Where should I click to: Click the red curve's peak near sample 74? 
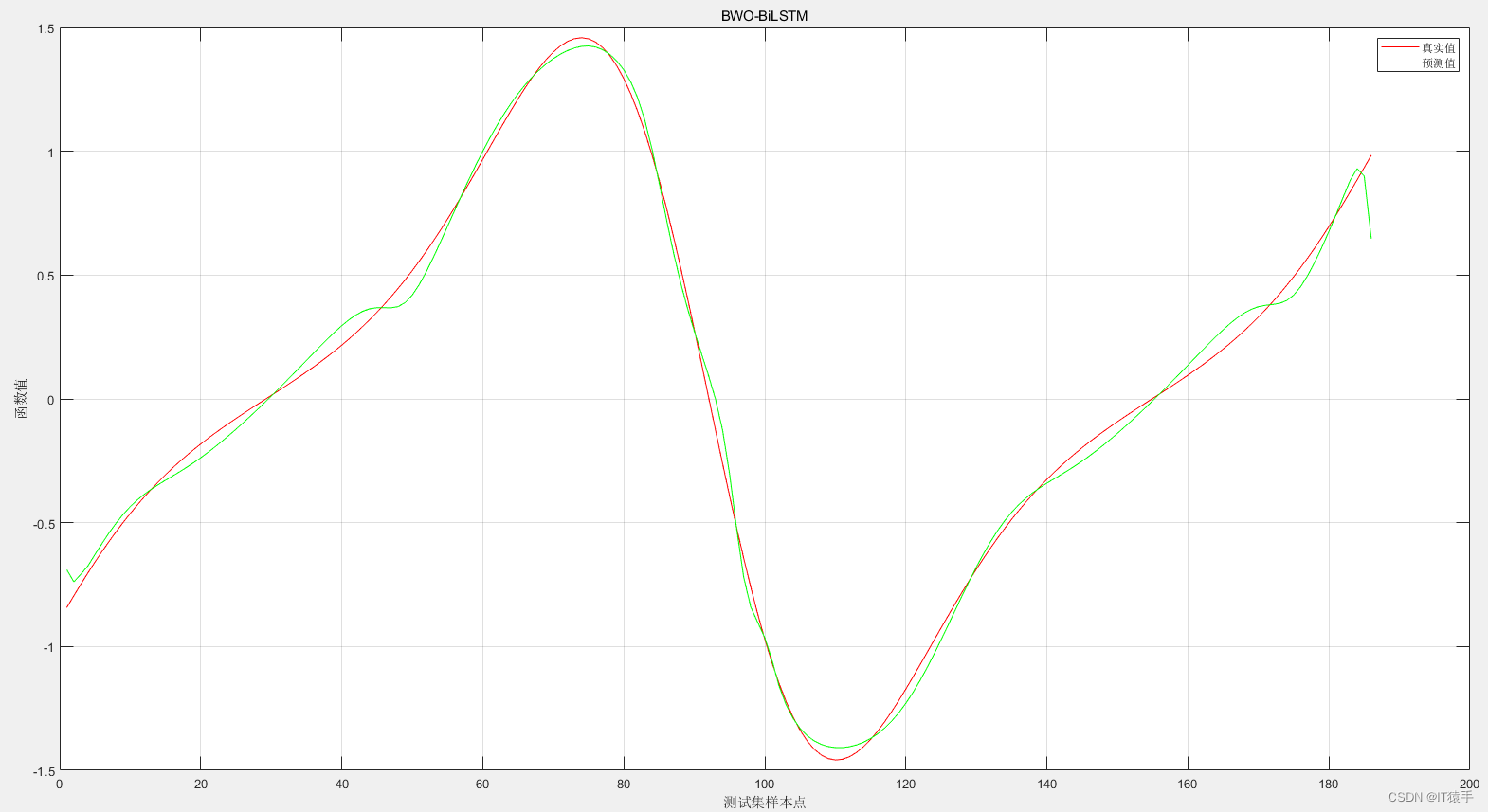click(581, 38)
